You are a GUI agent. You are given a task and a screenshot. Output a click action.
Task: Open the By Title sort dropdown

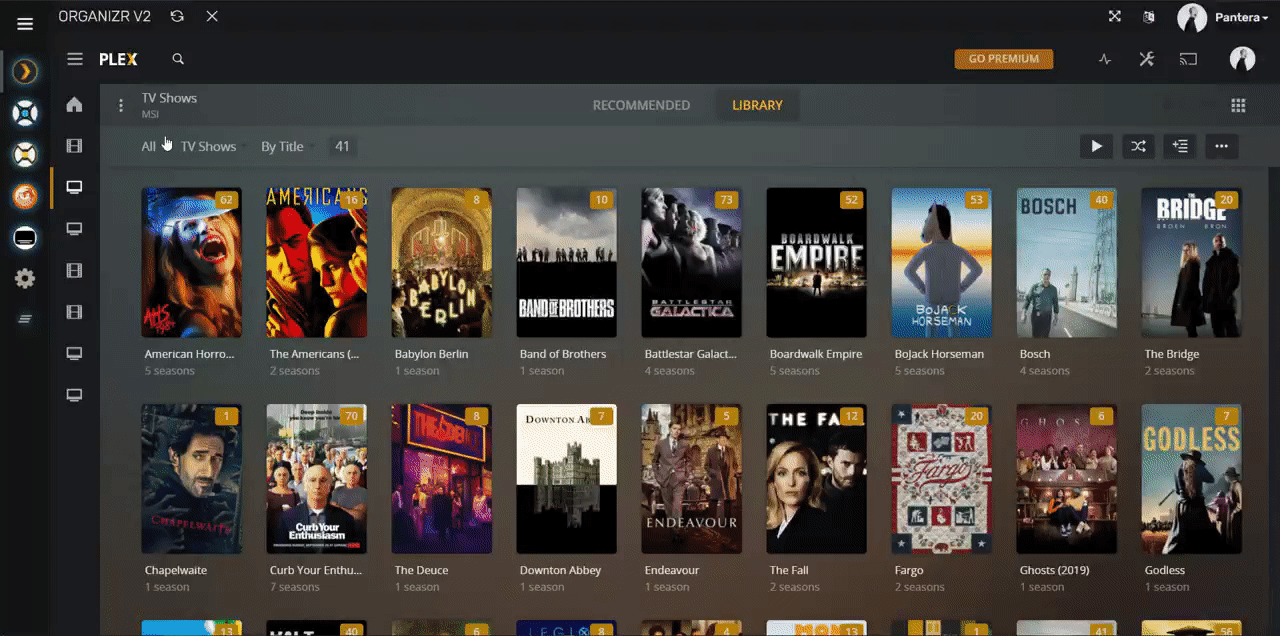[x=286, y=146]
